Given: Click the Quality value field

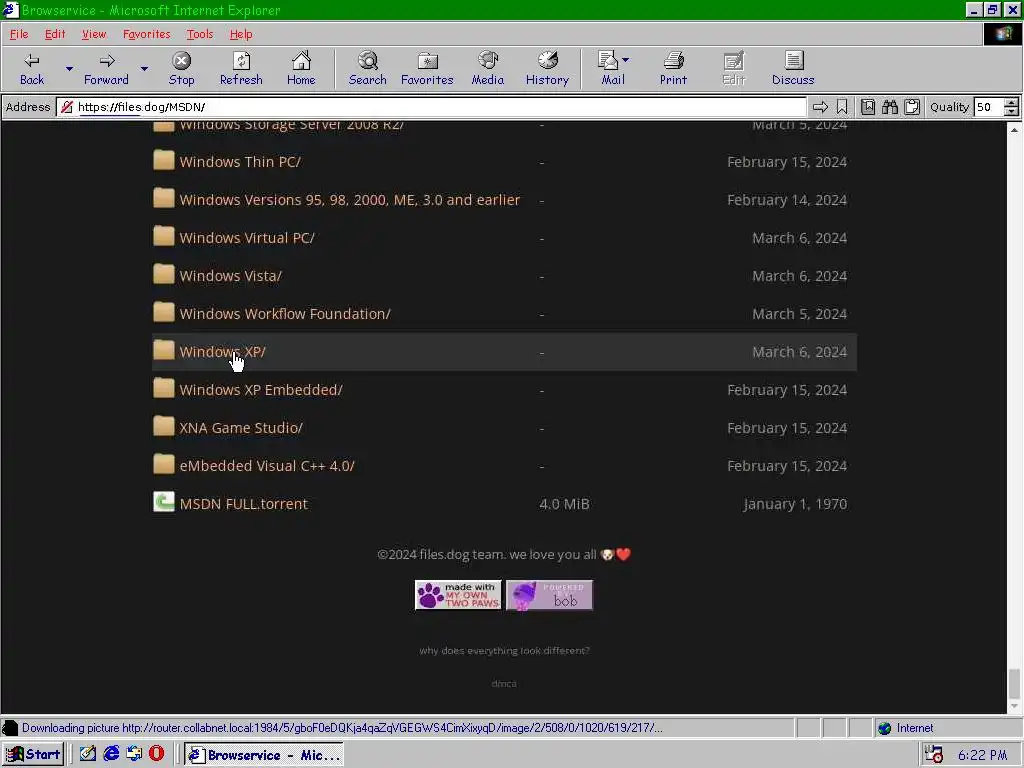Looking at the screenshot, I should point(988,107).
